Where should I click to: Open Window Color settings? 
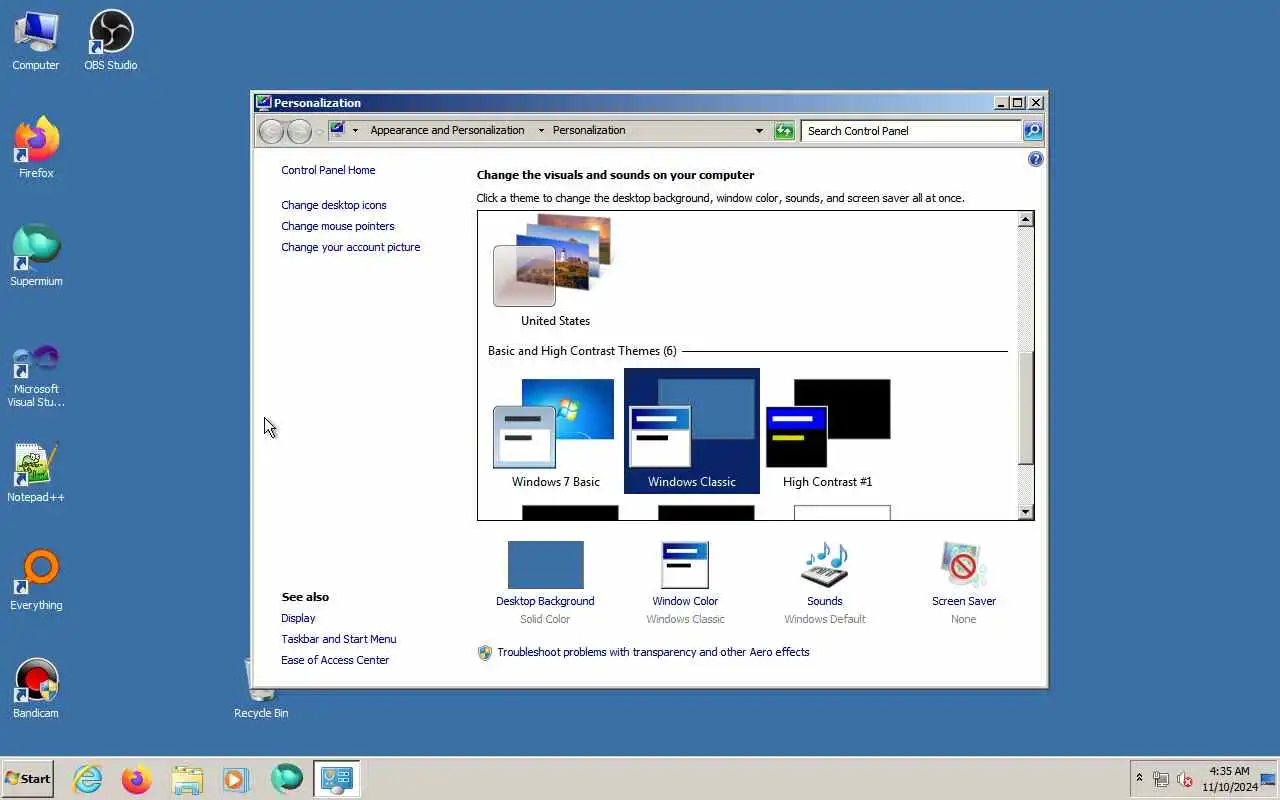point(685,582)
